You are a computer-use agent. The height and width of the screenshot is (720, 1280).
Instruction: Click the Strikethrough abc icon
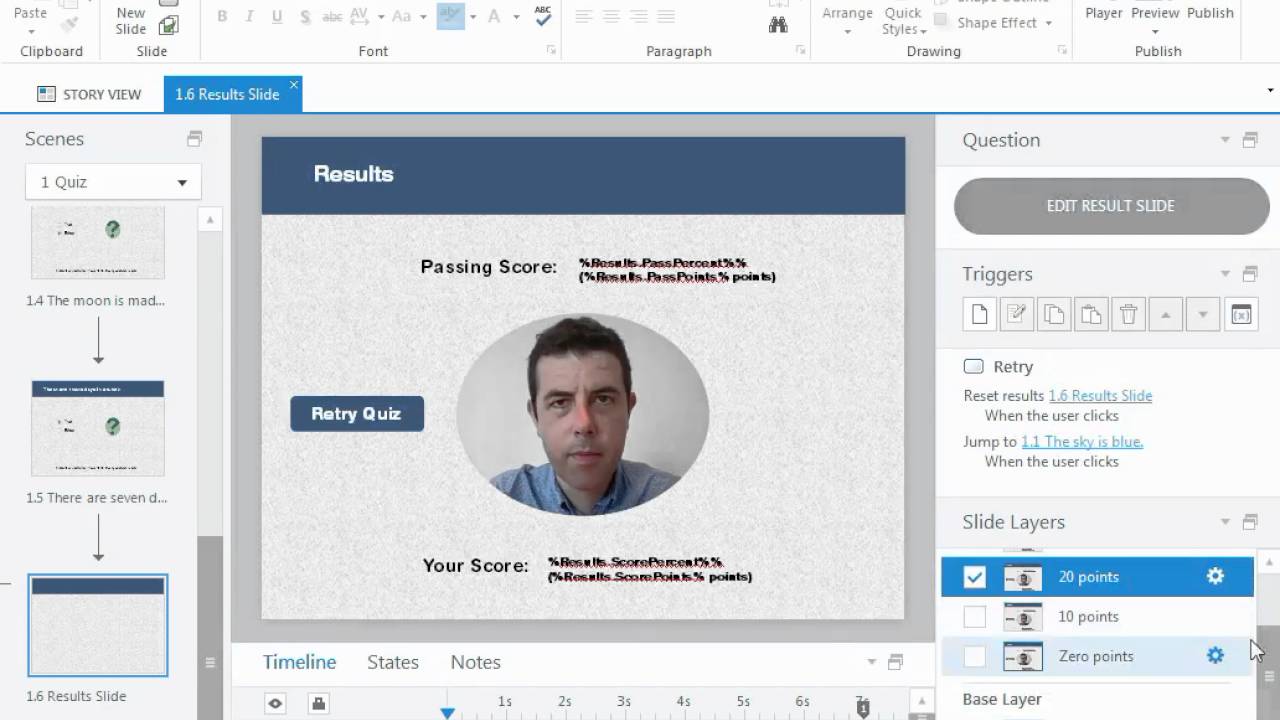(x=332, y=16)
